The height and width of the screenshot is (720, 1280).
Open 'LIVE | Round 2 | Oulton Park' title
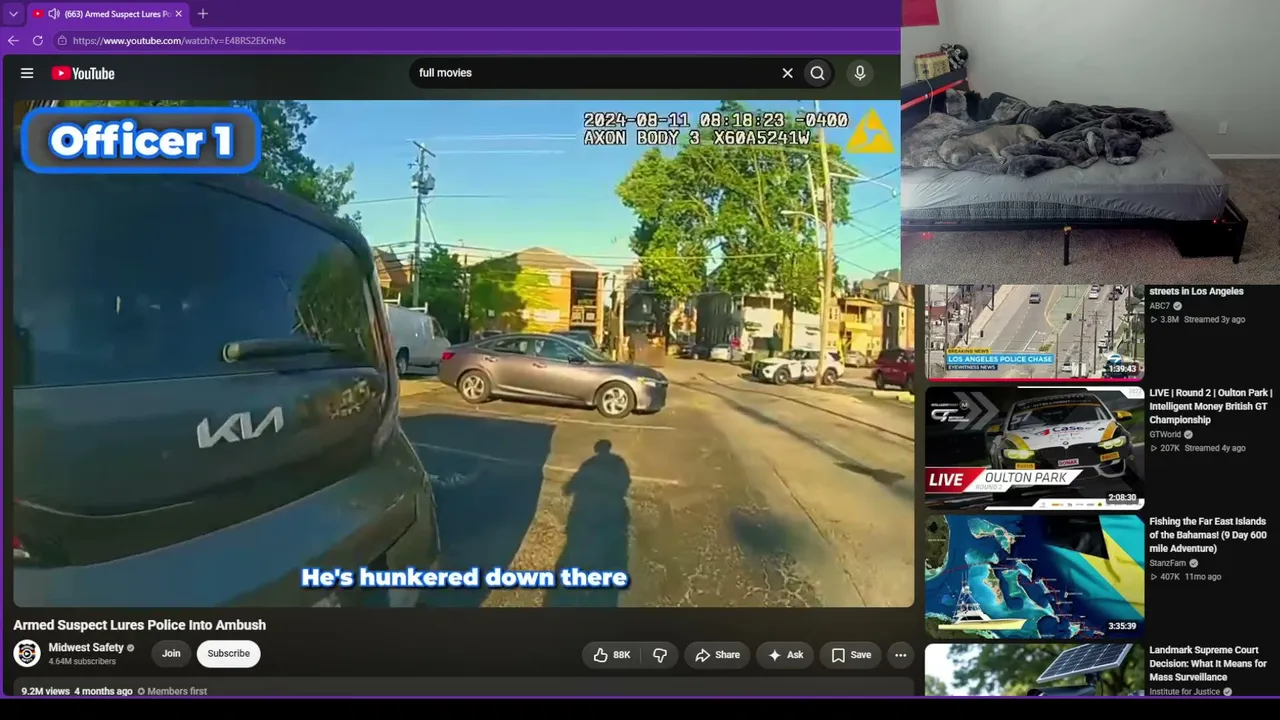tap(1211, 407)
